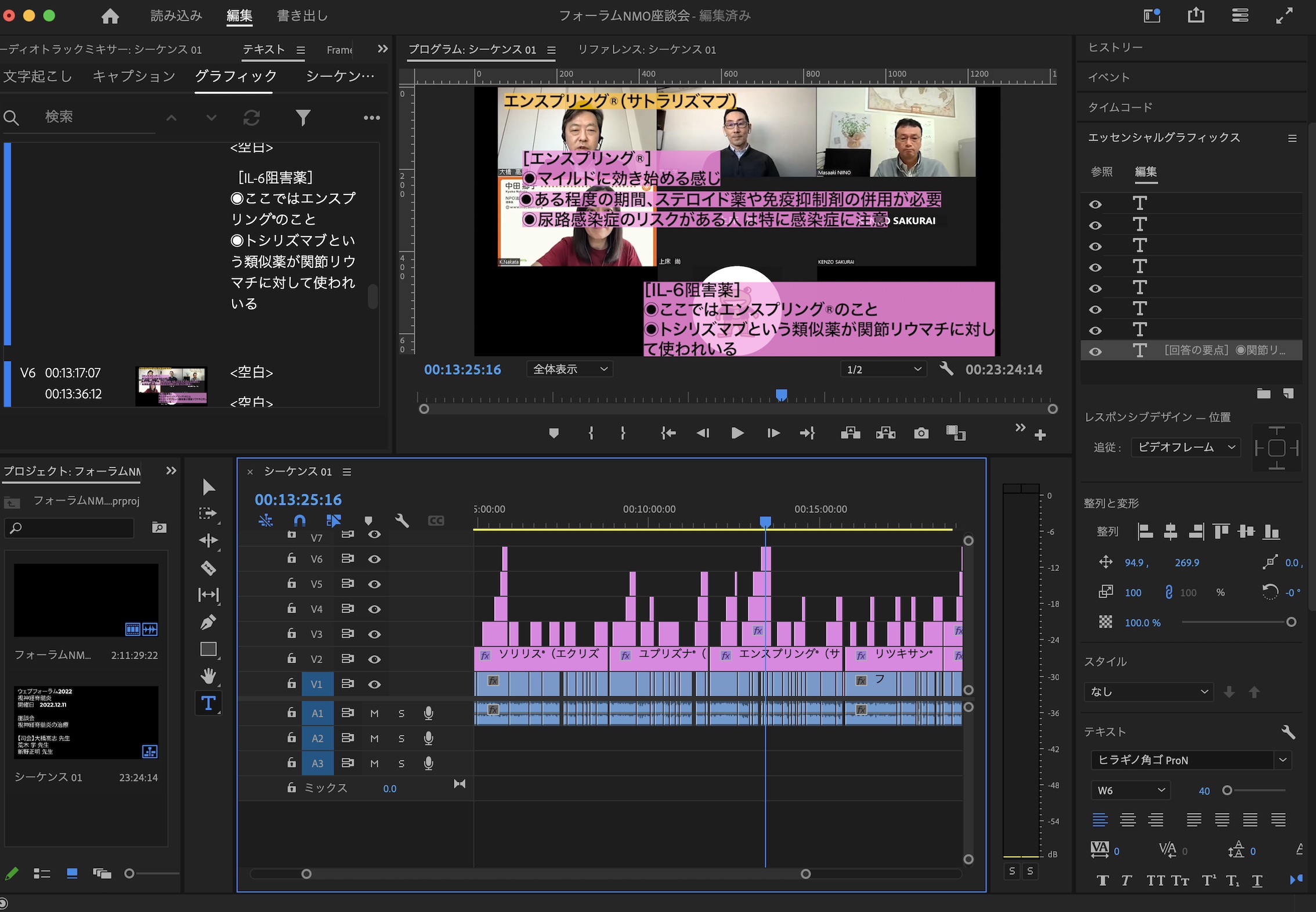The height and width of the screenshot is (912, 1316).
Task: Click the Extract button in program monitor
Action: pos(885,433)
